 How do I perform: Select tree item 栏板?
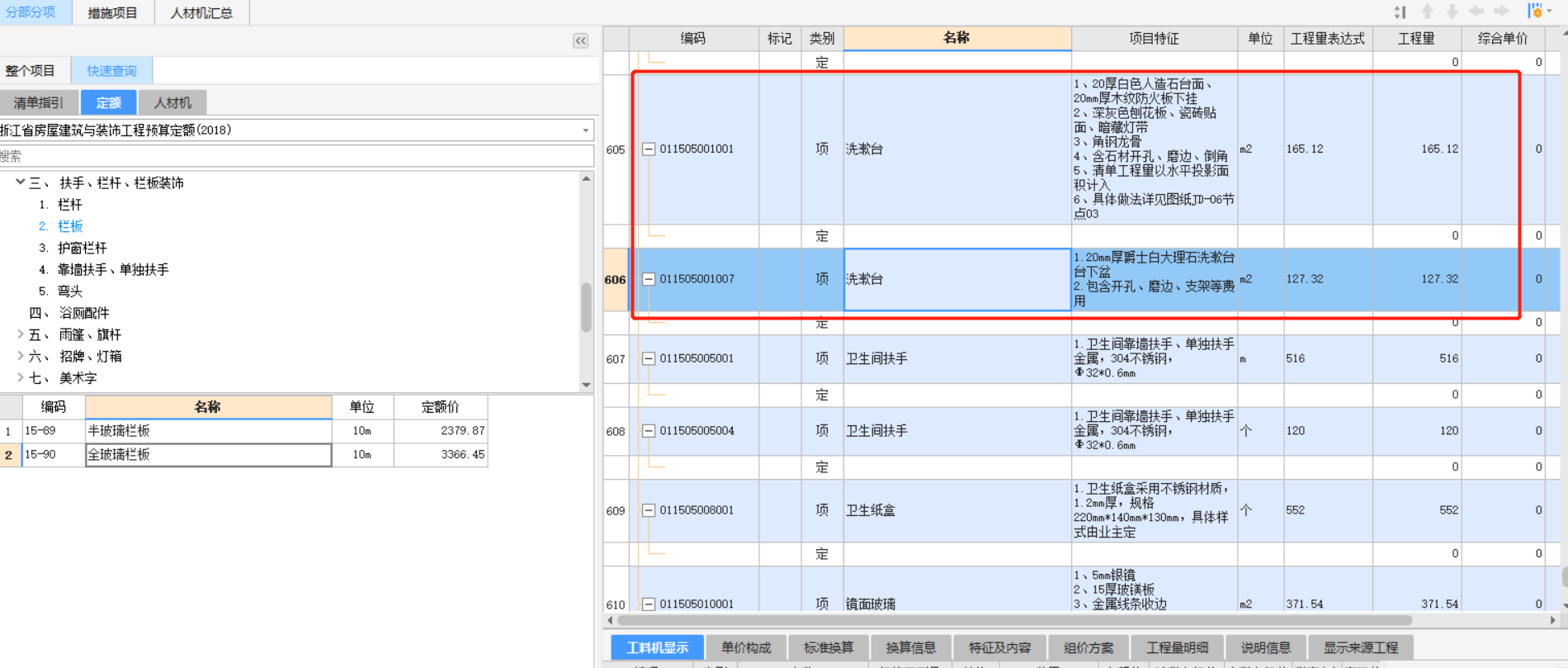pos(70,226)
